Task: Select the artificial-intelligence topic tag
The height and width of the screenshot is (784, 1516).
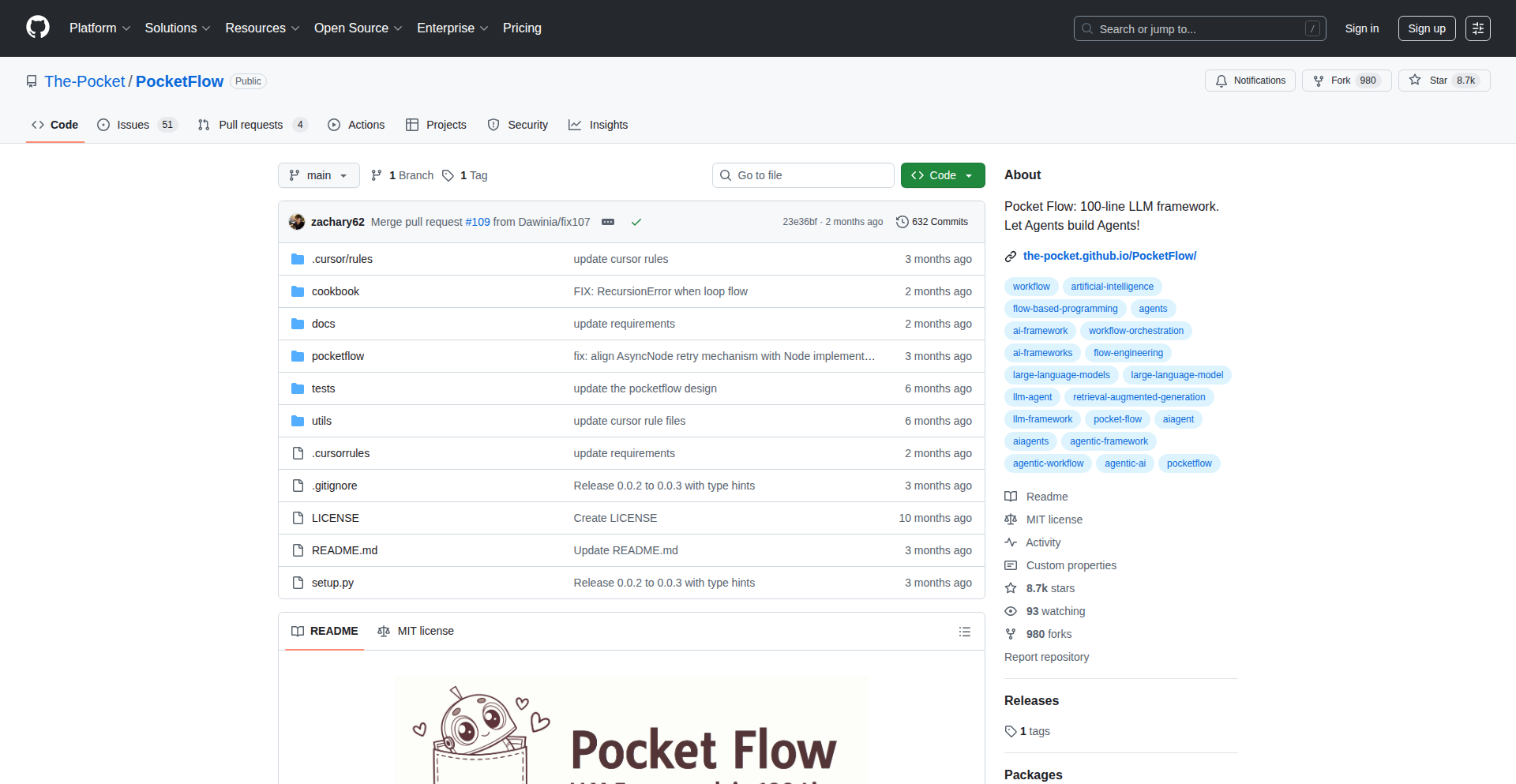Action: [1112, 287]
